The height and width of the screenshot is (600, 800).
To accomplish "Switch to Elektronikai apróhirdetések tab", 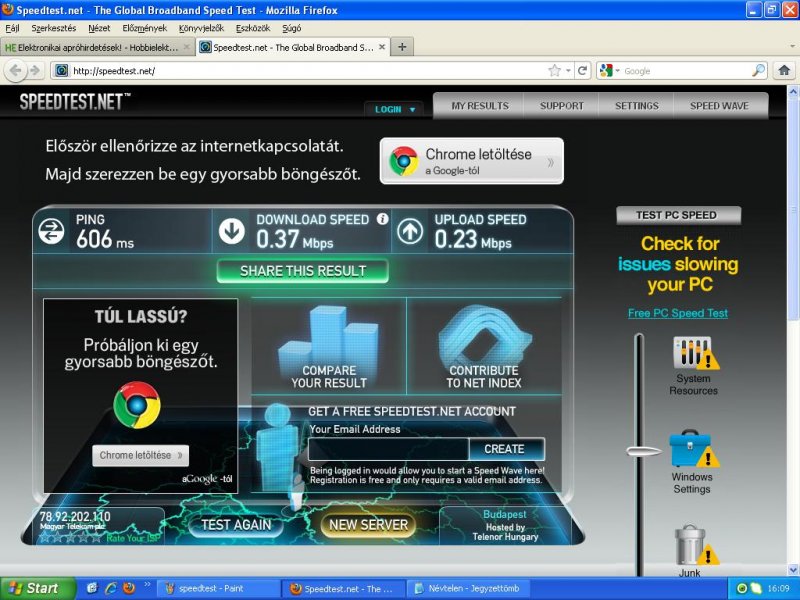I will 97,47.
